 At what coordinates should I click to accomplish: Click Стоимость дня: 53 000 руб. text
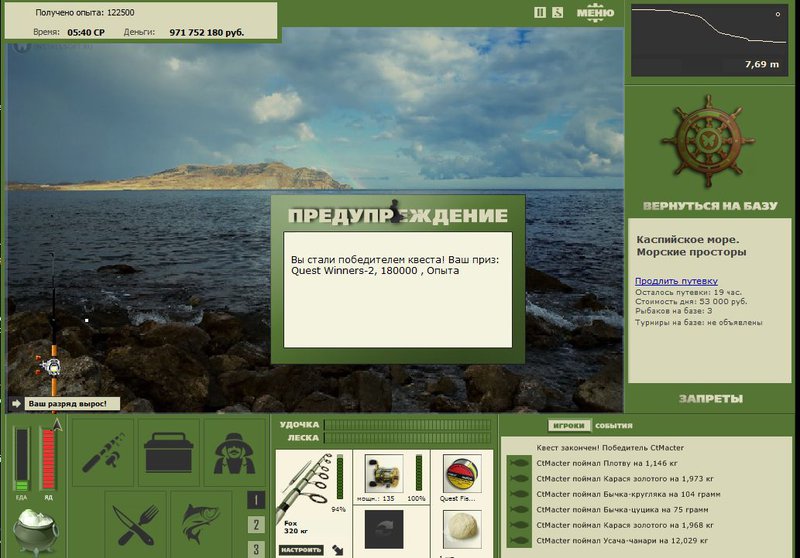691,301
